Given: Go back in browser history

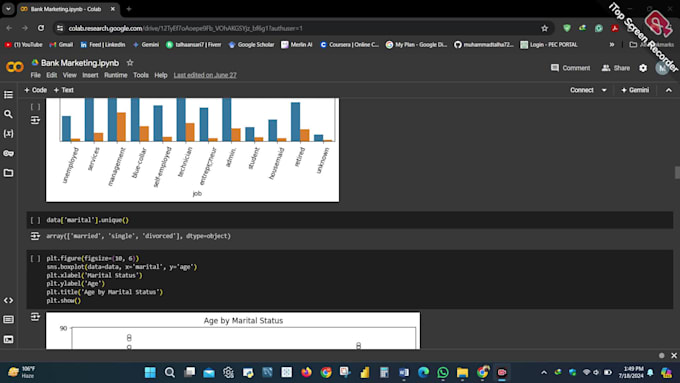Looking at the screenshot, I should click(9, 28).
